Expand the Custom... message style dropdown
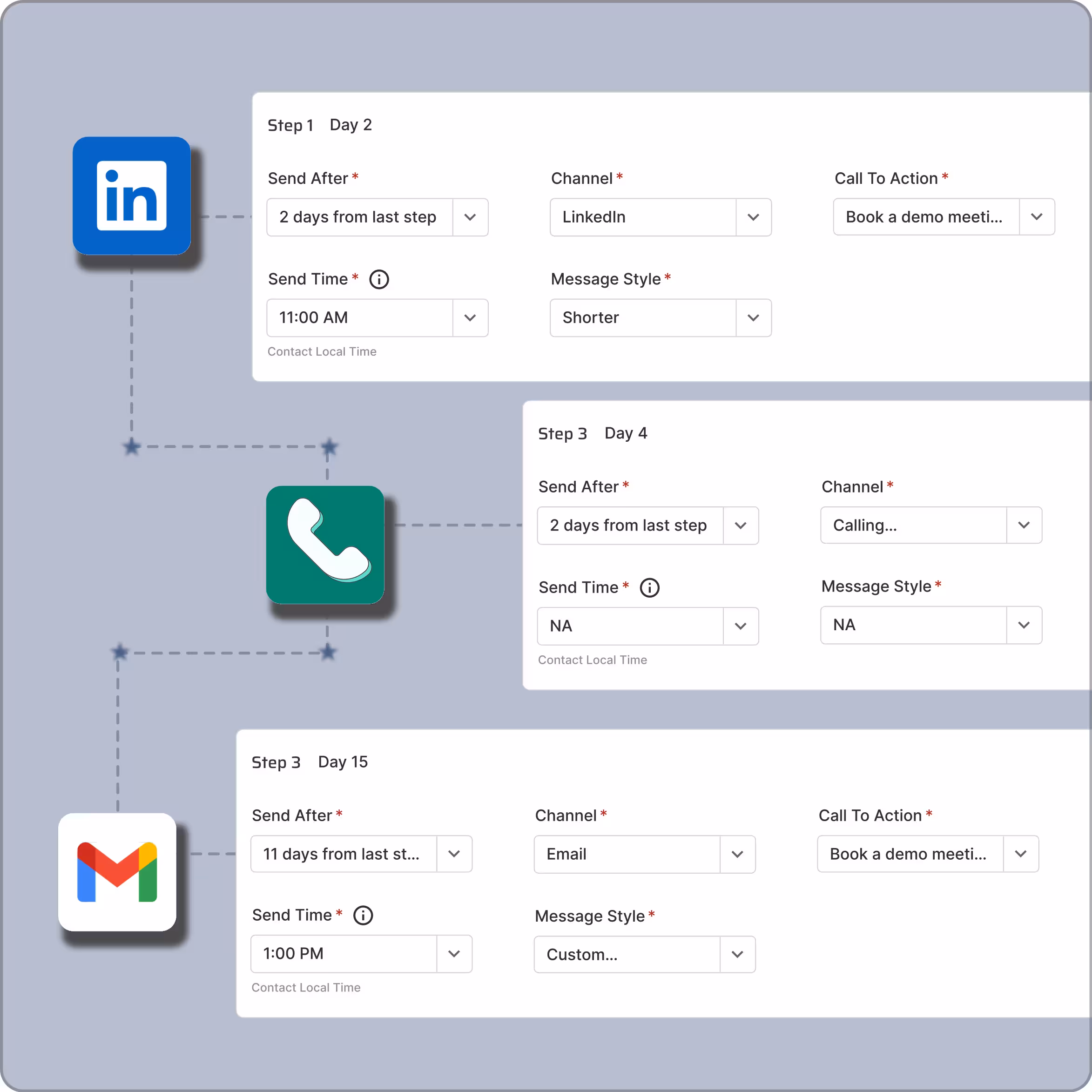Viewport: 1092px width, 1092px height. [737, 955]
